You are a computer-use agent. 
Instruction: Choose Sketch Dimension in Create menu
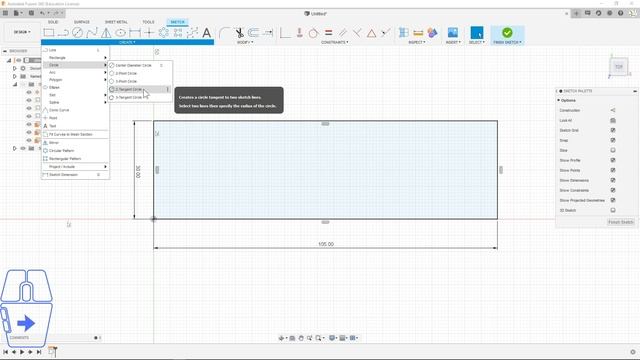pyautogui.click(x=76, y=175)
